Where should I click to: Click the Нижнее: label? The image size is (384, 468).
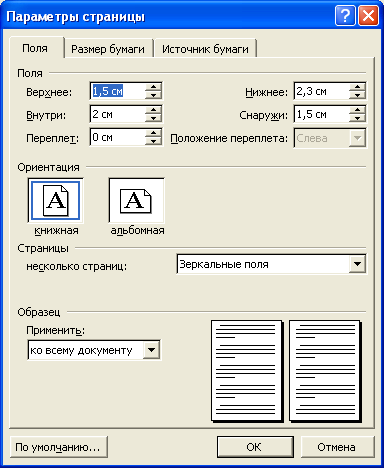click(266, 92)
